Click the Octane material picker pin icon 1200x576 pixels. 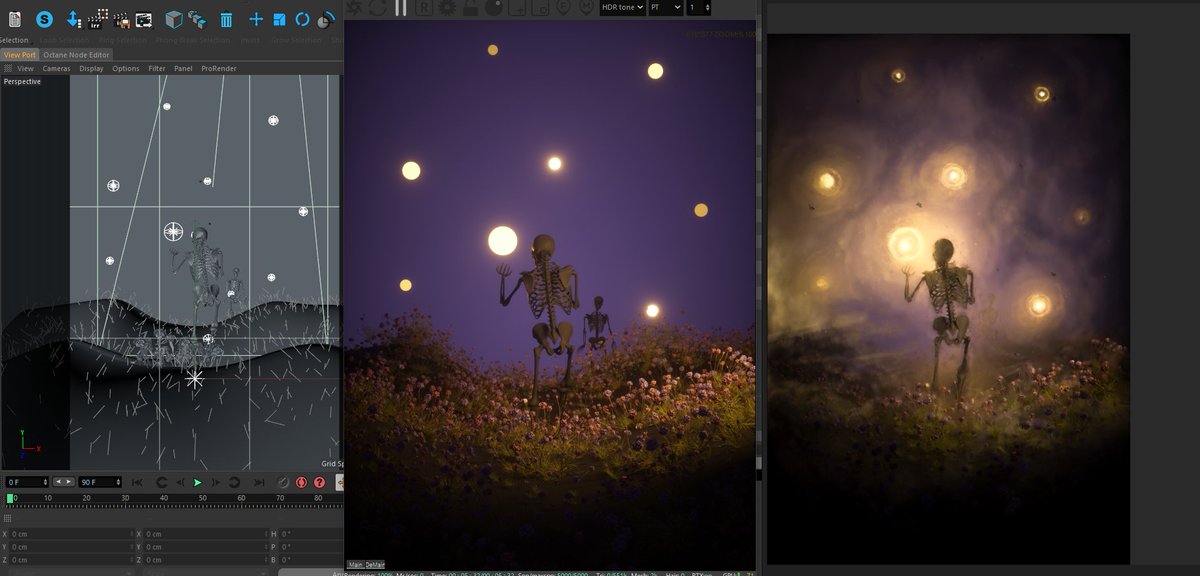(586, 7)
